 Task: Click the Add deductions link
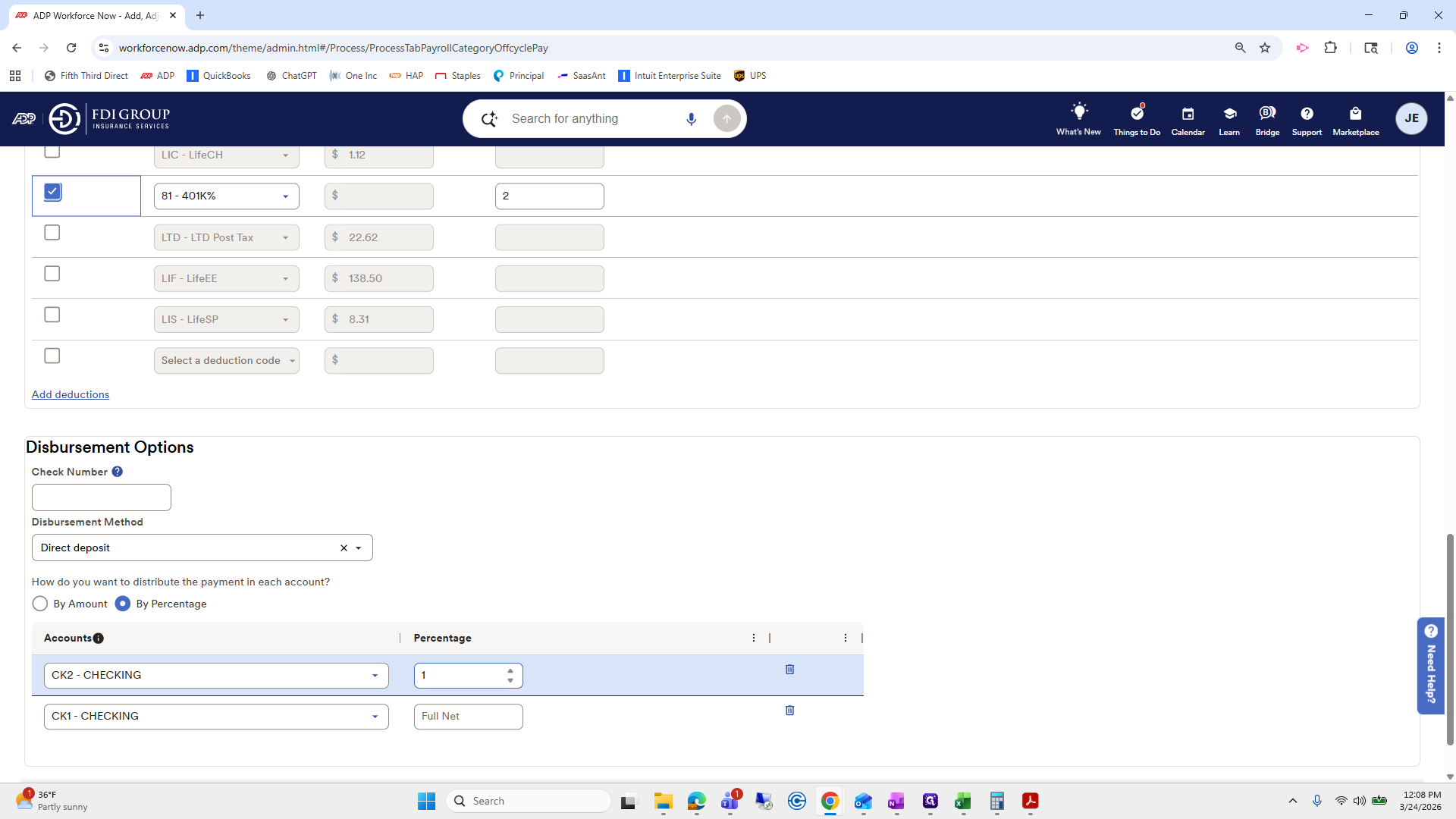[x=71, y=394]
